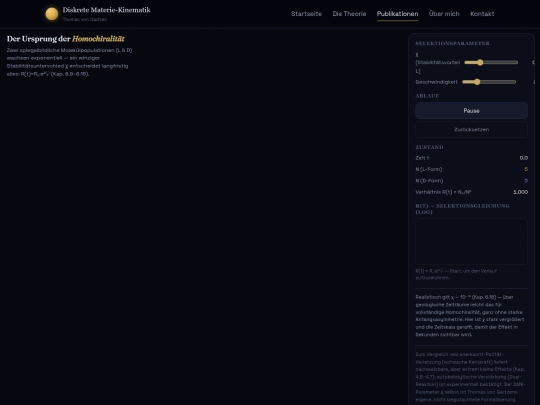Viewport: 540px width, 405px height.
Task: Adjust the Stabilitätsvorteil L slider
Action: (491, 62)
